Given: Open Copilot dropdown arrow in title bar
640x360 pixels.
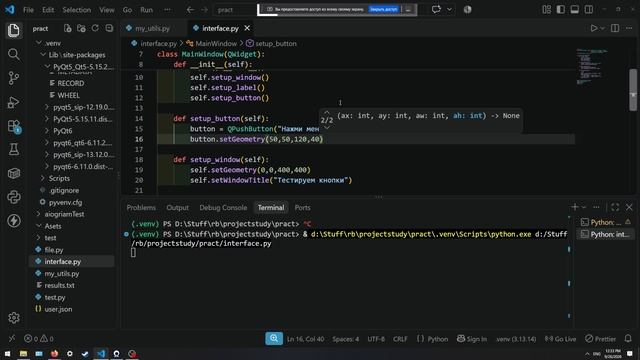Looking at the screenshot, I should pos(449,9).
